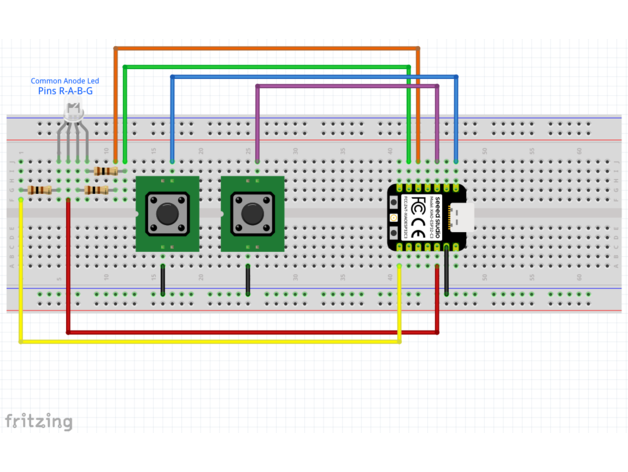
Task: Select the lower resistor right of the LED
Action: pos(97,189)
